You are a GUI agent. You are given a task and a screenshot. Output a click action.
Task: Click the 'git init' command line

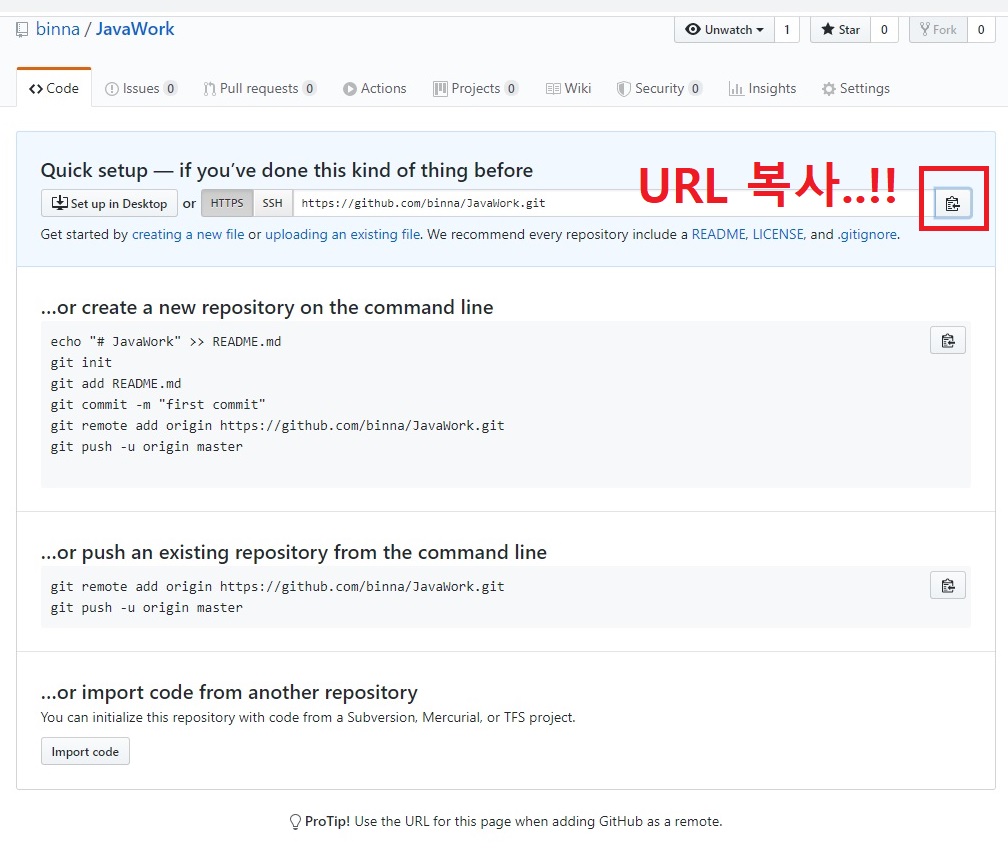point(81,363)
